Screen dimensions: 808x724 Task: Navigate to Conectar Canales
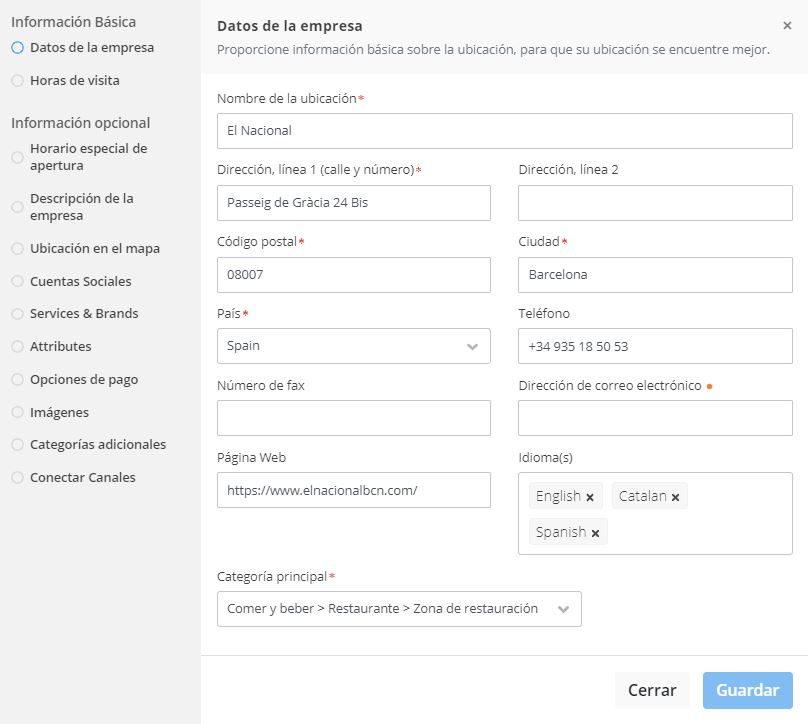[x=82, y=477]
